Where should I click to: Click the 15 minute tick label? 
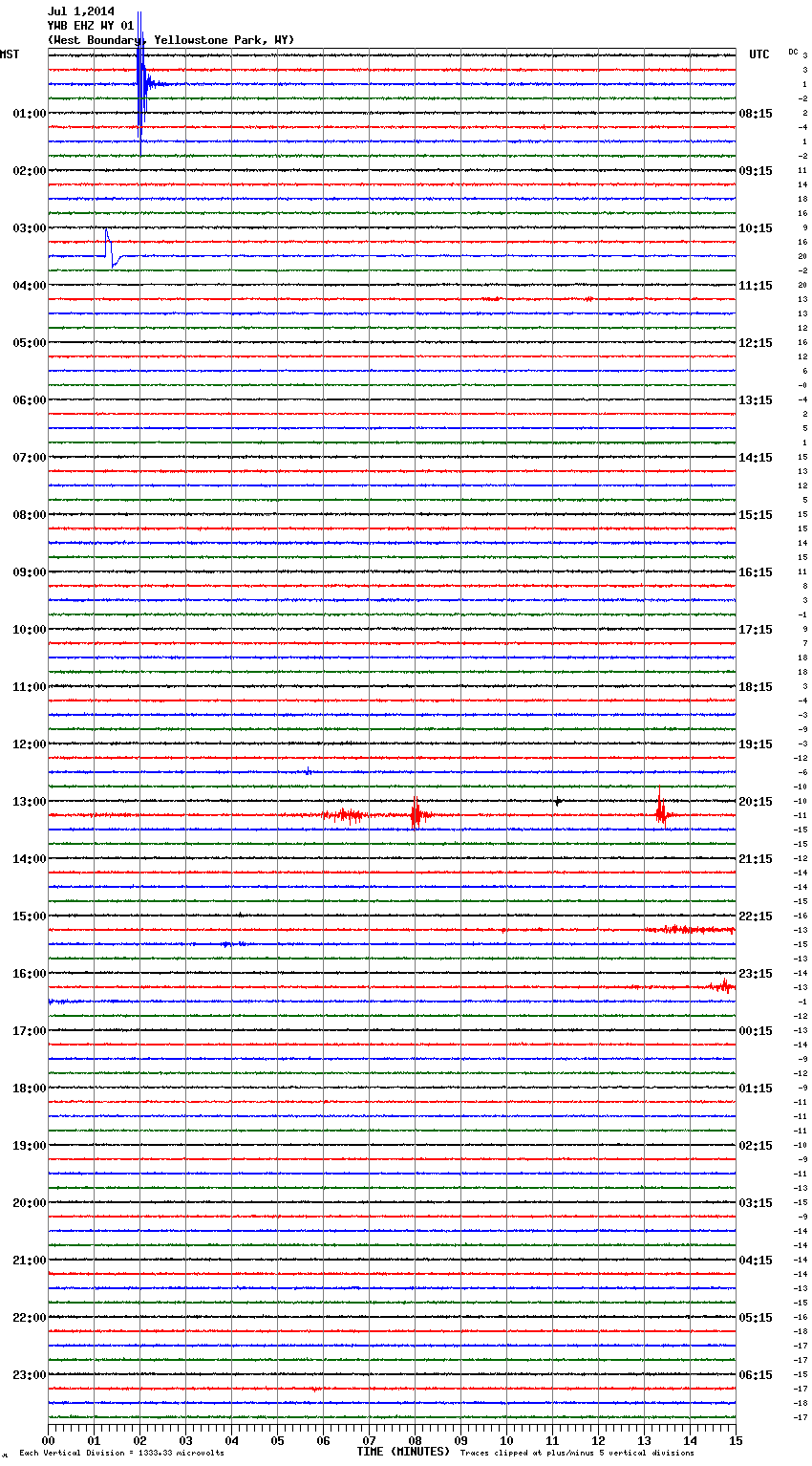736,1440
